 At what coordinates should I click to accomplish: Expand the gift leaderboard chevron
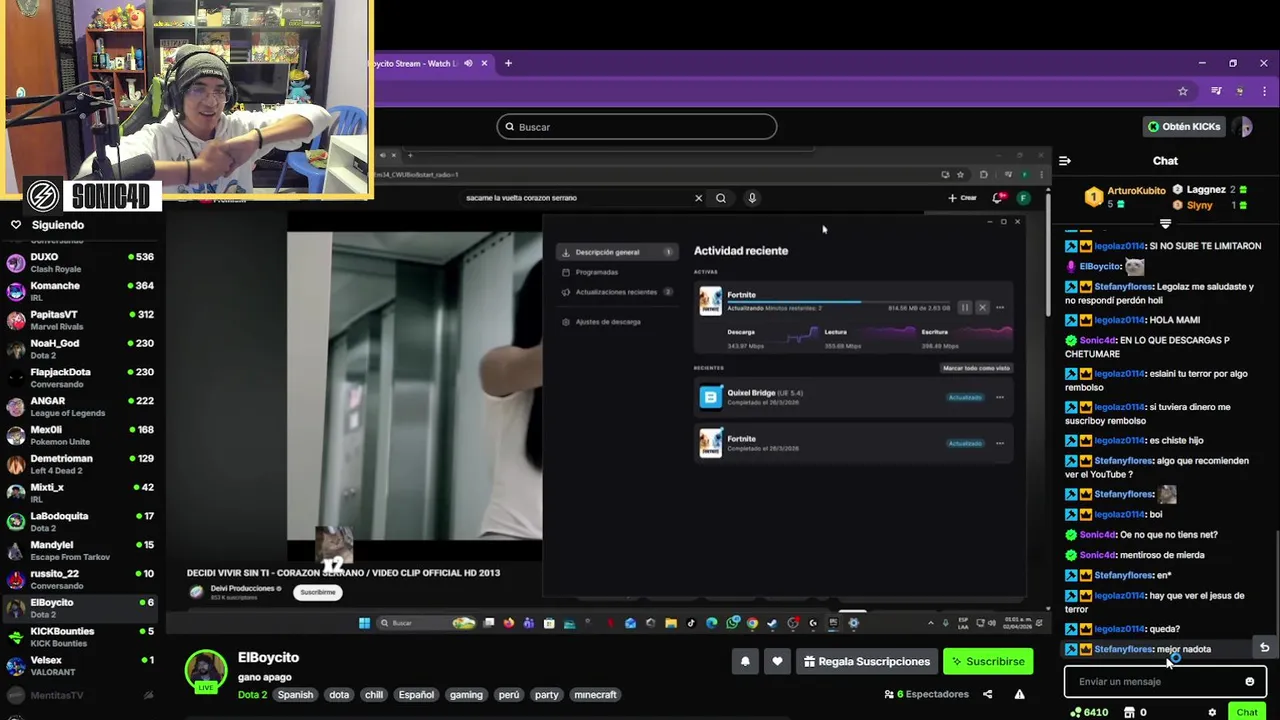[1165, 224]
